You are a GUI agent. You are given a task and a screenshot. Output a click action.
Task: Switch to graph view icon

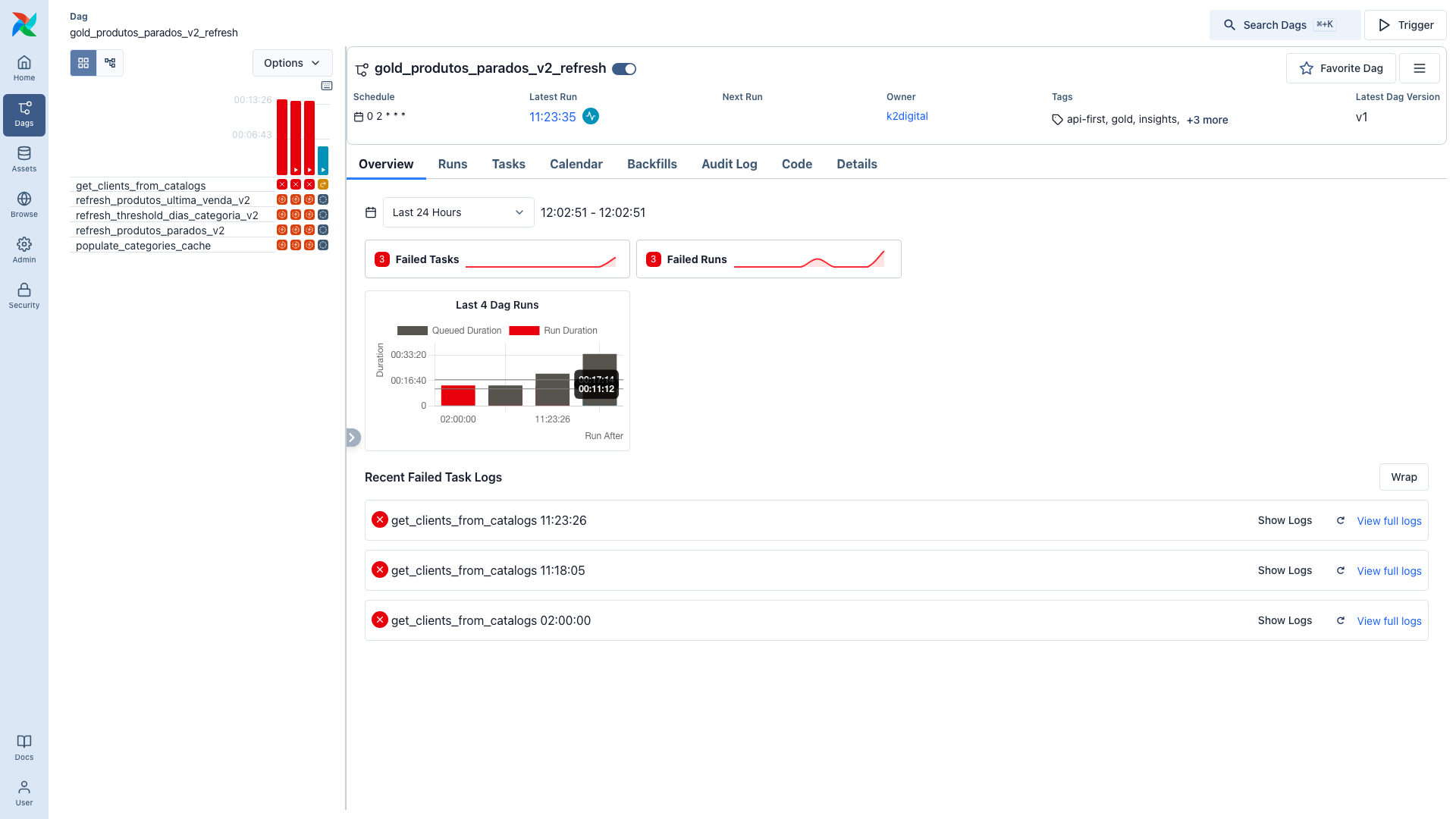pos(110,63)
